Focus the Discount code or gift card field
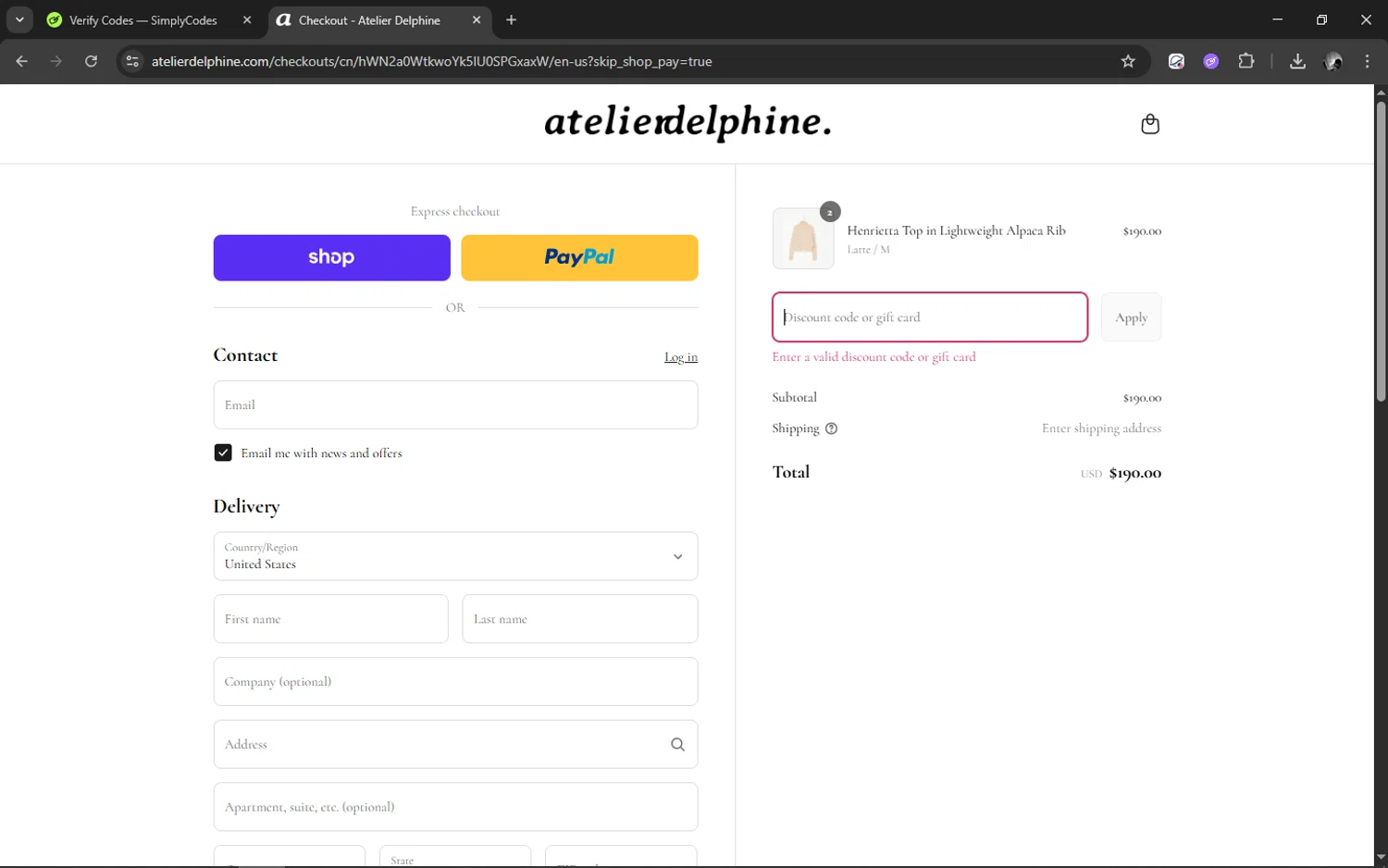 coord(930,317)
